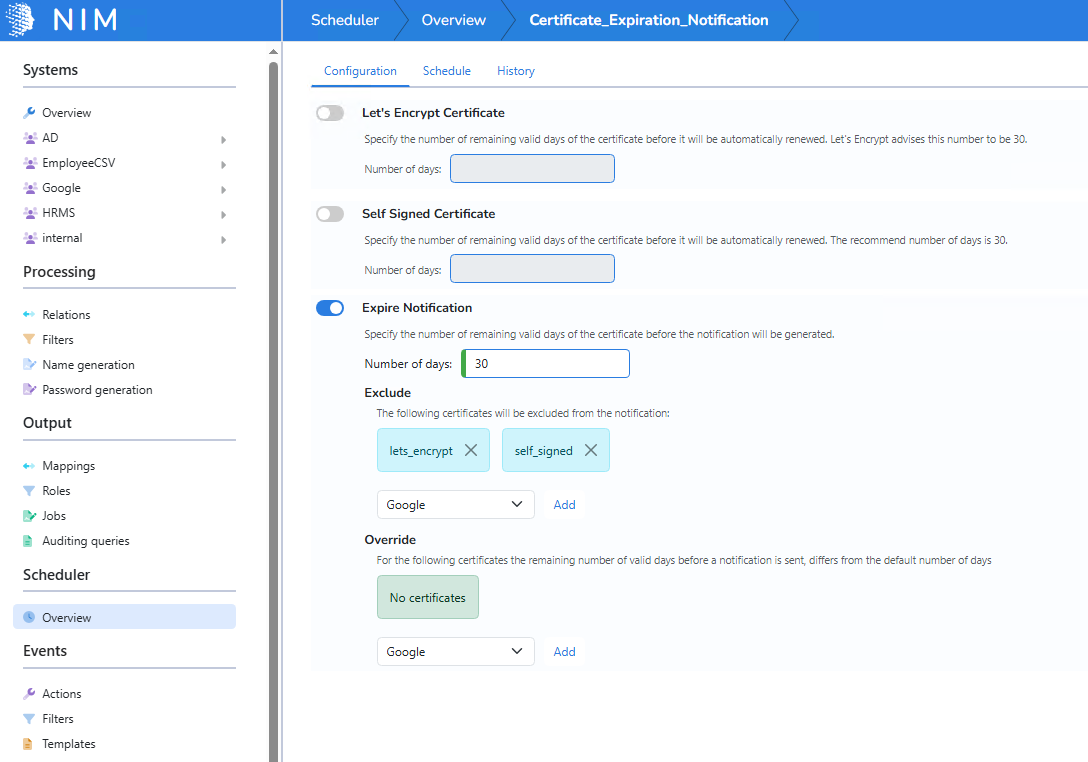Image resolution: width=1088 pixels, height=762 pixels.
Task: Open the Override certificate dropdown
Action: click(x=455, y=652)
